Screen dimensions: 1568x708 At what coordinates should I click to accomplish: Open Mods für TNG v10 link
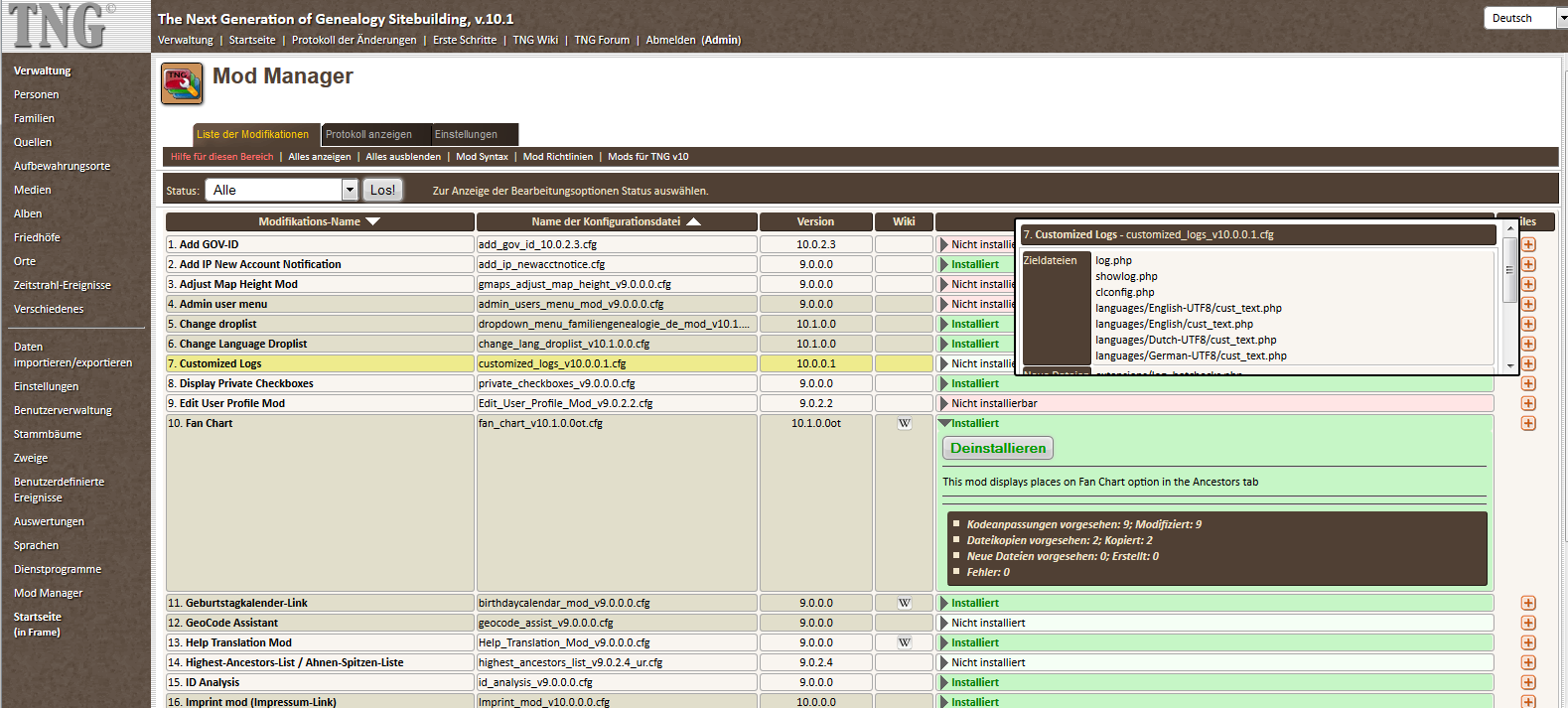click(647, 157)
